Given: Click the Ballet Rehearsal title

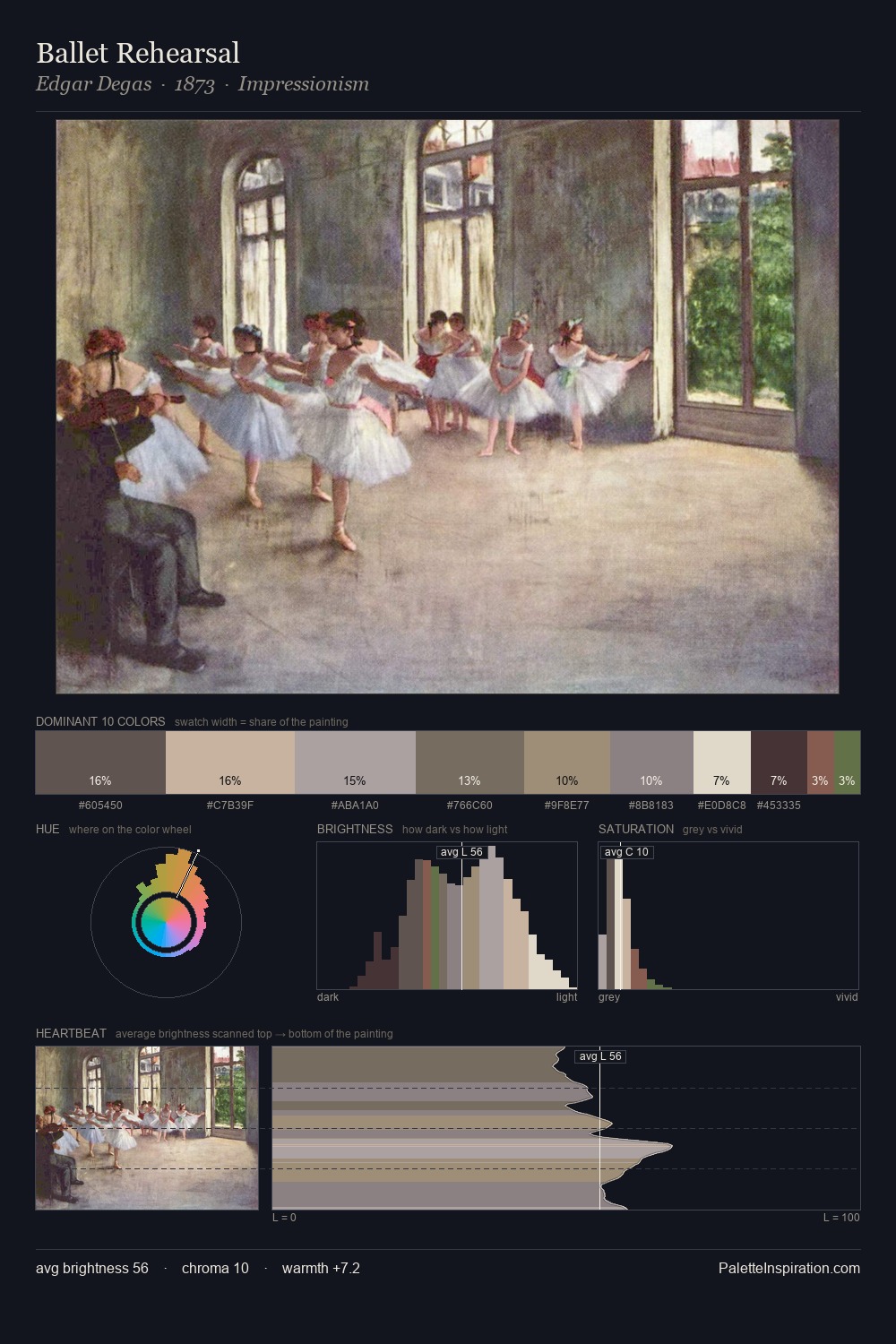Looking at the screenshot, I should pos(138,53).
